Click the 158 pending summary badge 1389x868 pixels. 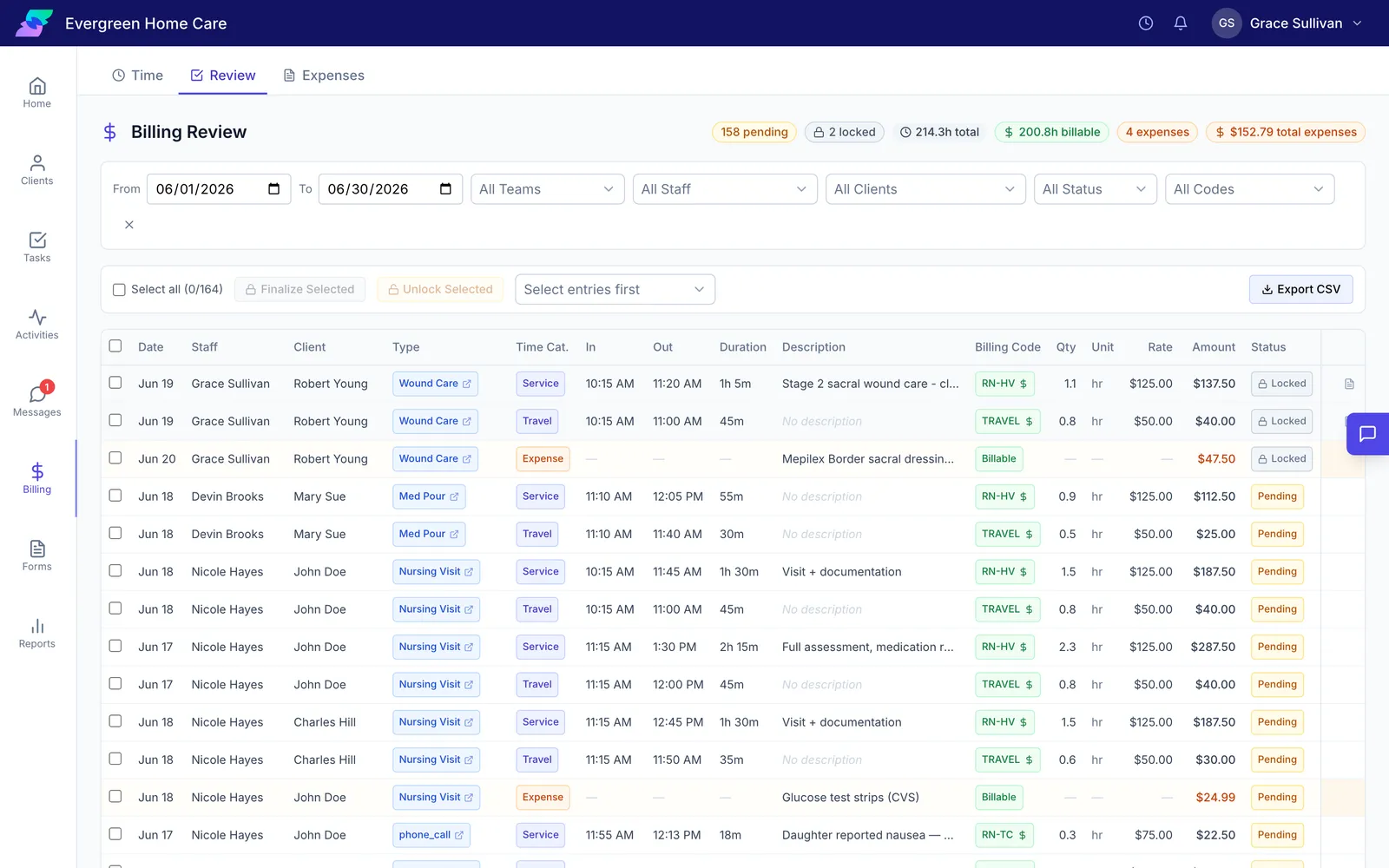click(754, 132)
